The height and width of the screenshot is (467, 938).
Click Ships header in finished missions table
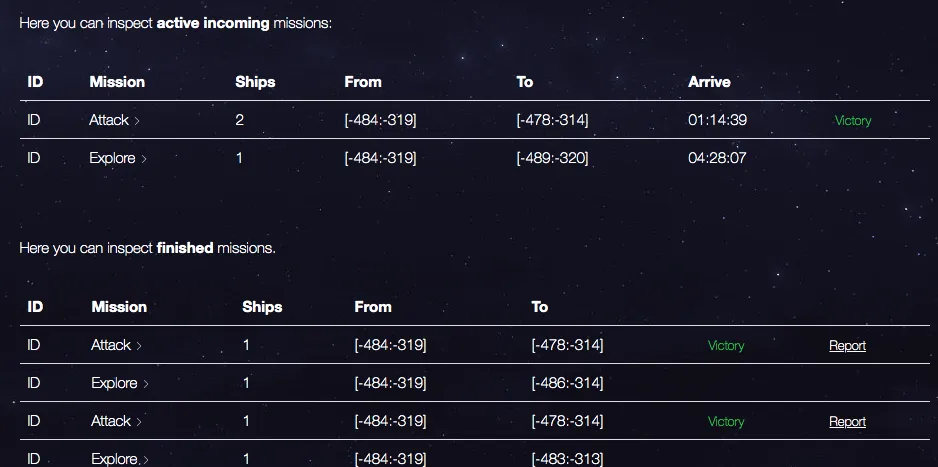[x=262, y=307]
